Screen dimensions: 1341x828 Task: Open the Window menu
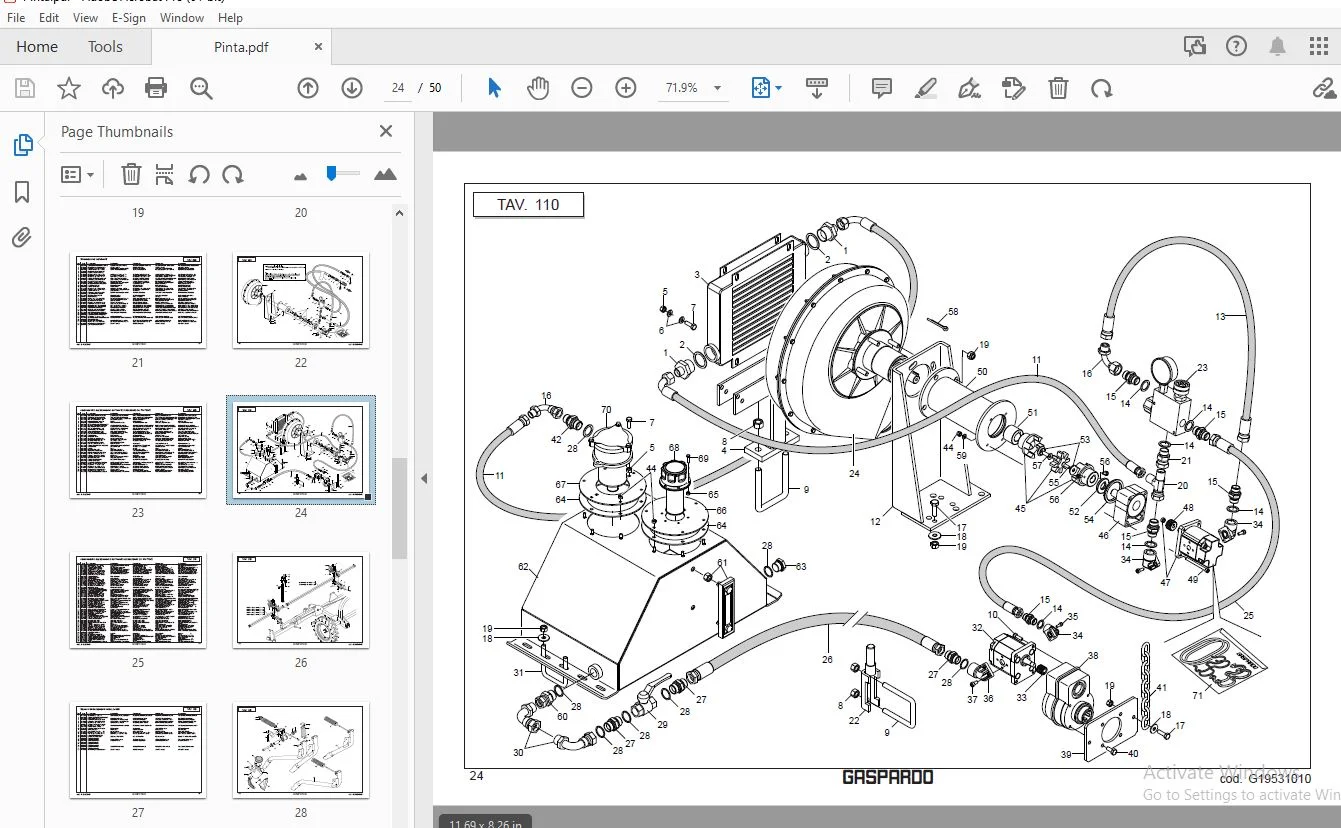[182, 17]
